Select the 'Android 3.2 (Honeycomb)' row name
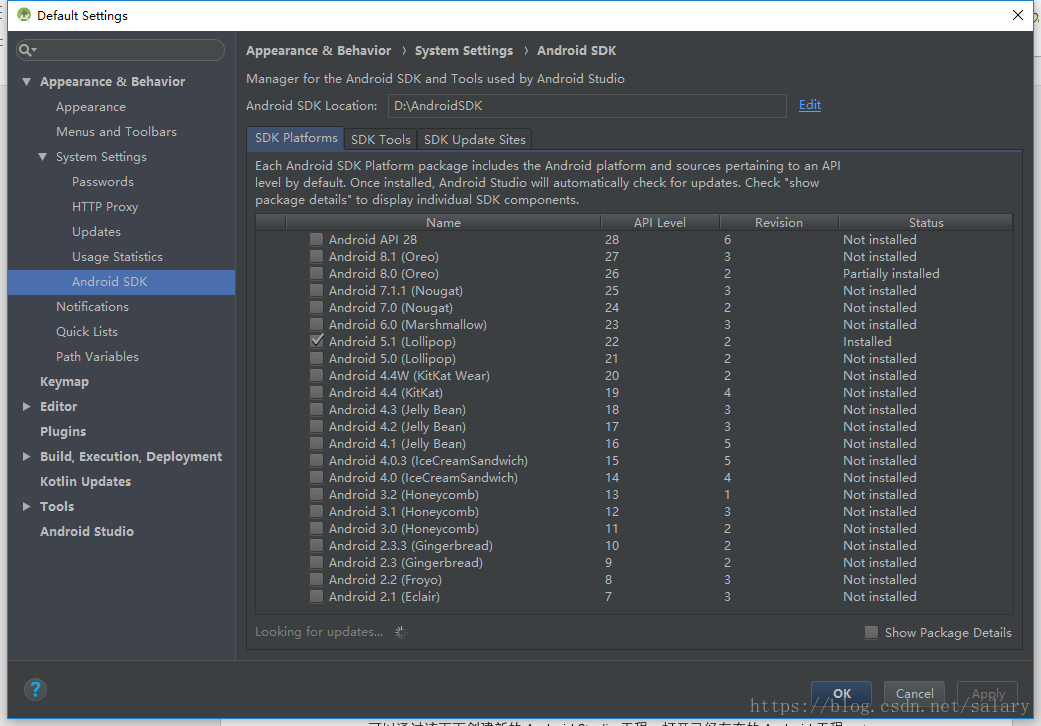Viewport: 1041px width, 726px height. [x=404, y=494]
